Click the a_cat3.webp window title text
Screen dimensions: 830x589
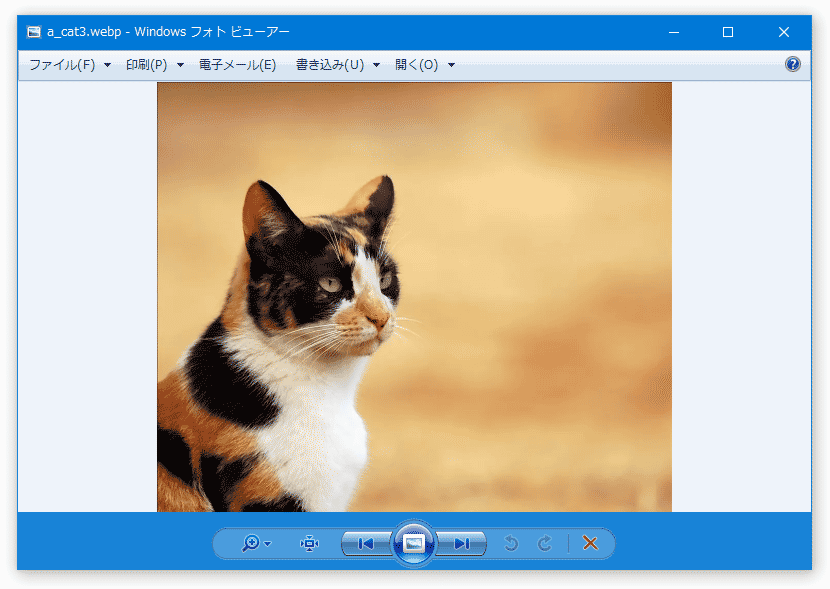pos(168,32)
